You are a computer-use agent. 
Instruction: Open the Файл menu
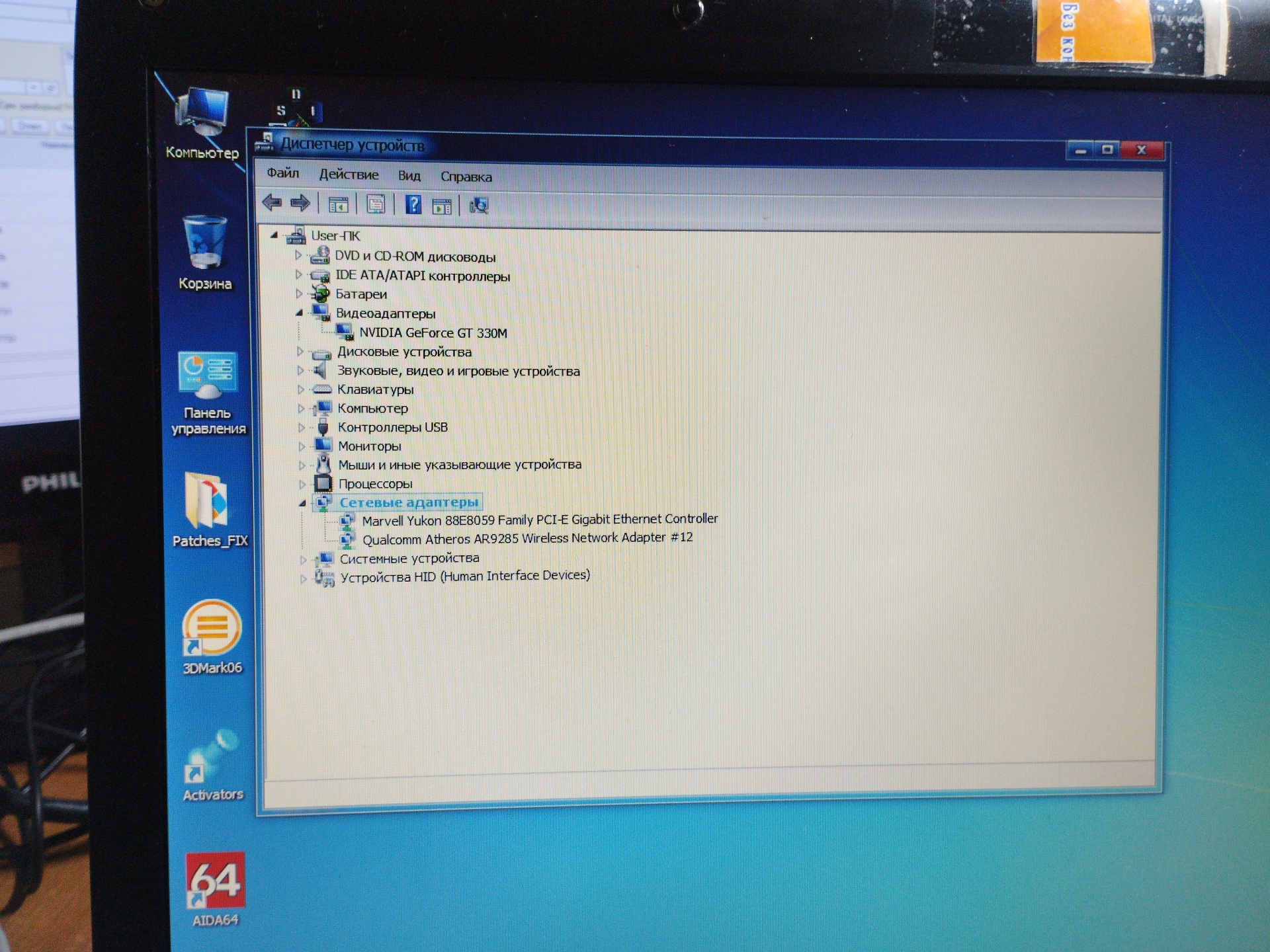pyautogui.click(x=283, y=173)
